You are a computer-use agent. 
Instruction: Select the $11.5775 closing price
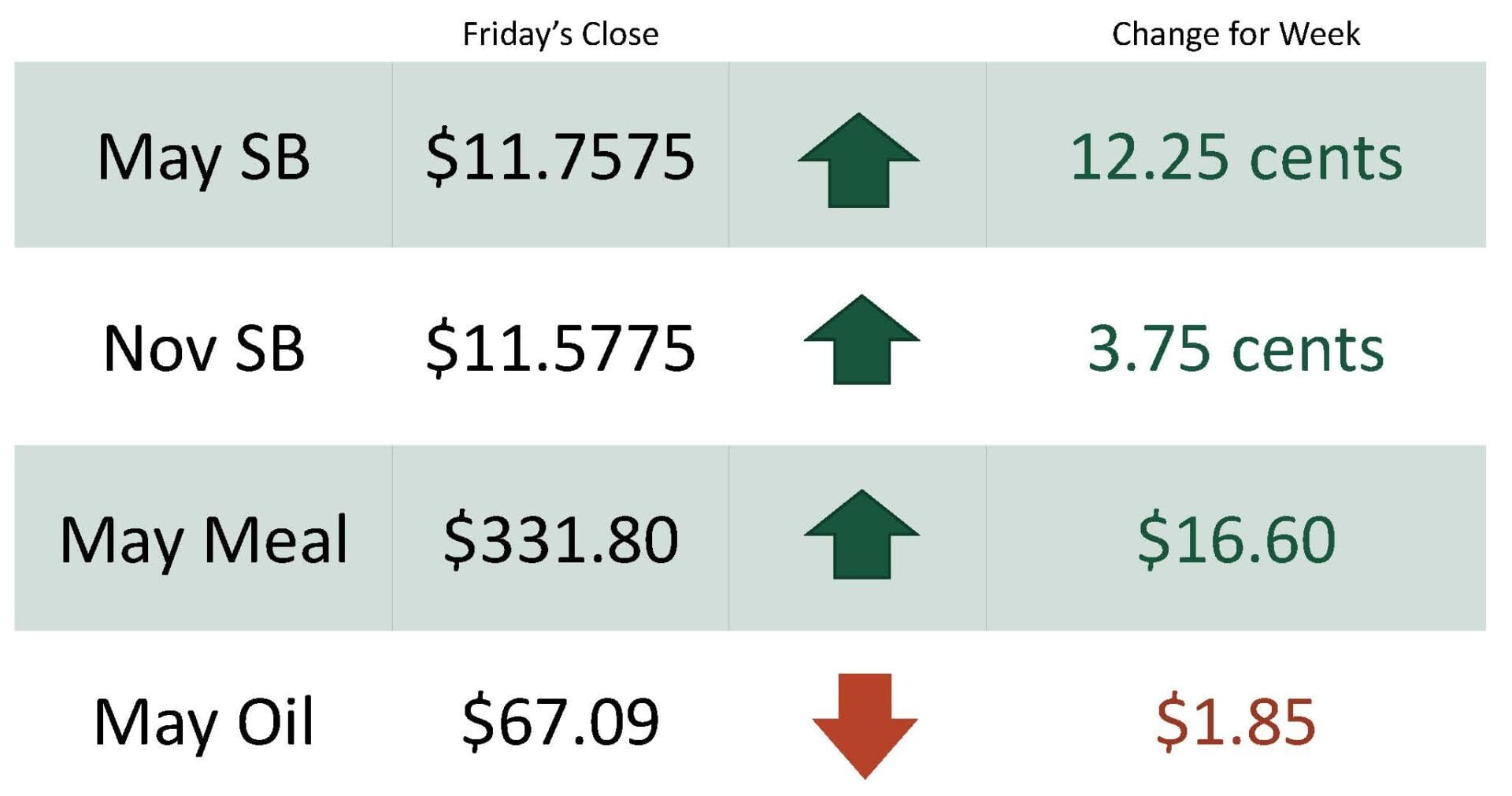pos(560,348)
